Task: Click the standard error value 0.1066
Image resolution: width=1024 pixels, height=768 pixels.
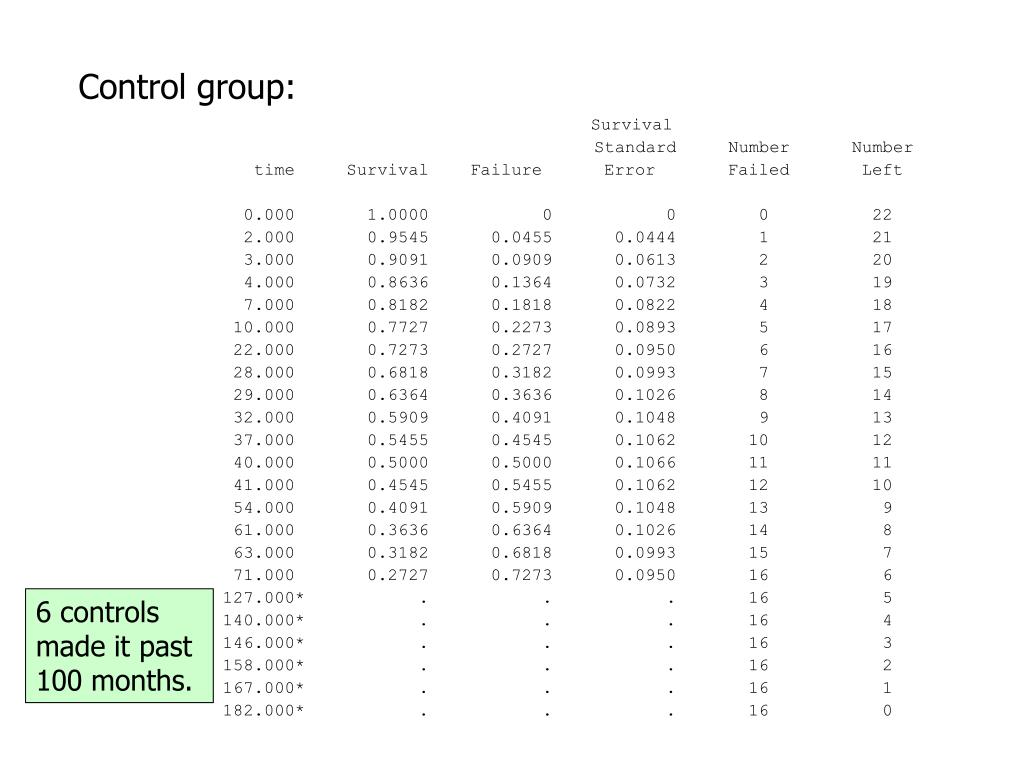Action: click(645, 463)
